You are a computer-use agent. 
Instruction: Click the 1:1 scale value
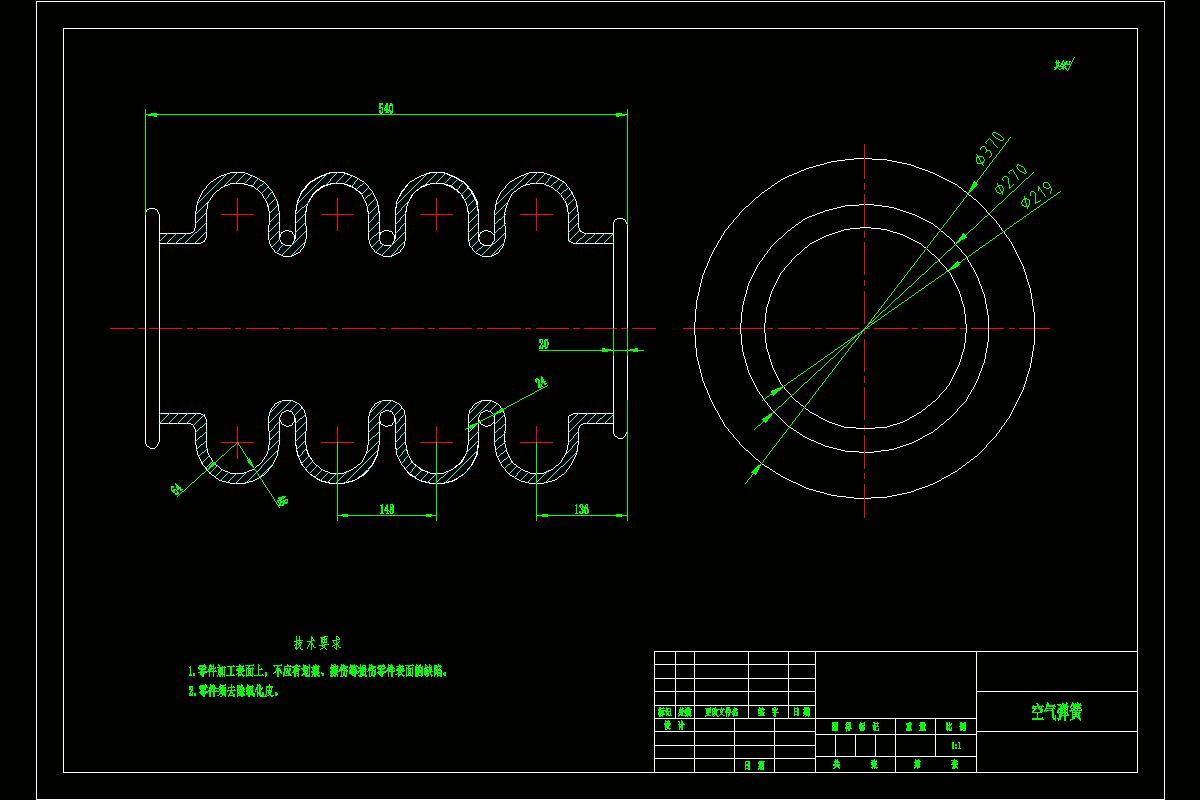pos(954,746)
